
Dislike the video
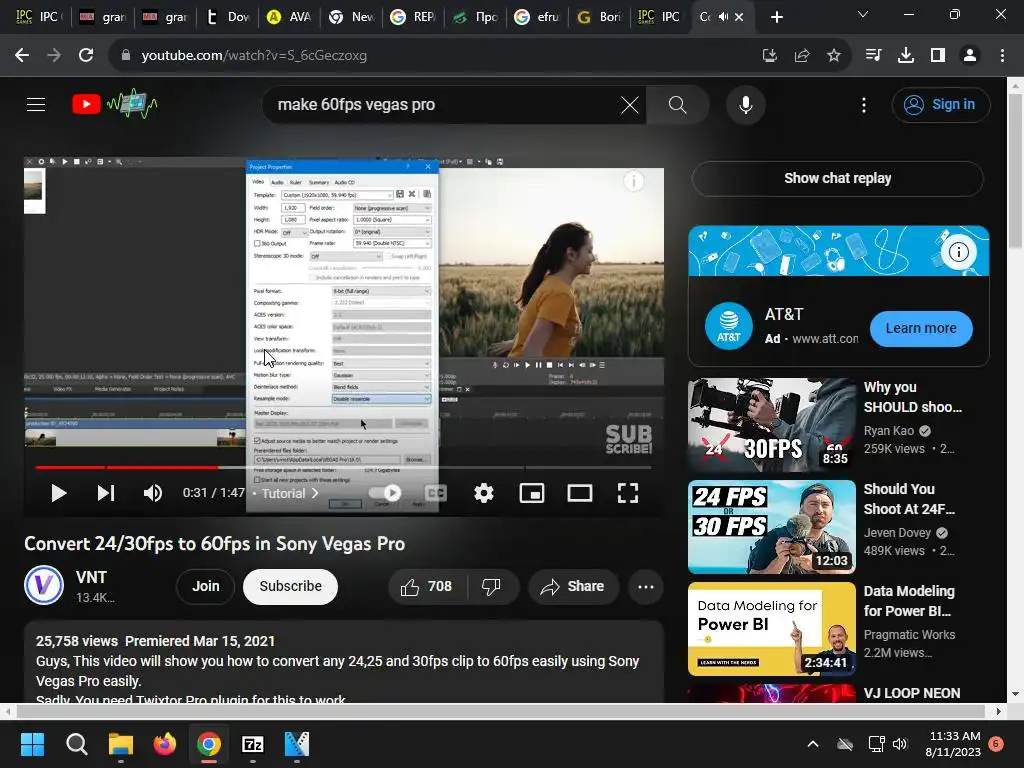(x=492, y=586)
